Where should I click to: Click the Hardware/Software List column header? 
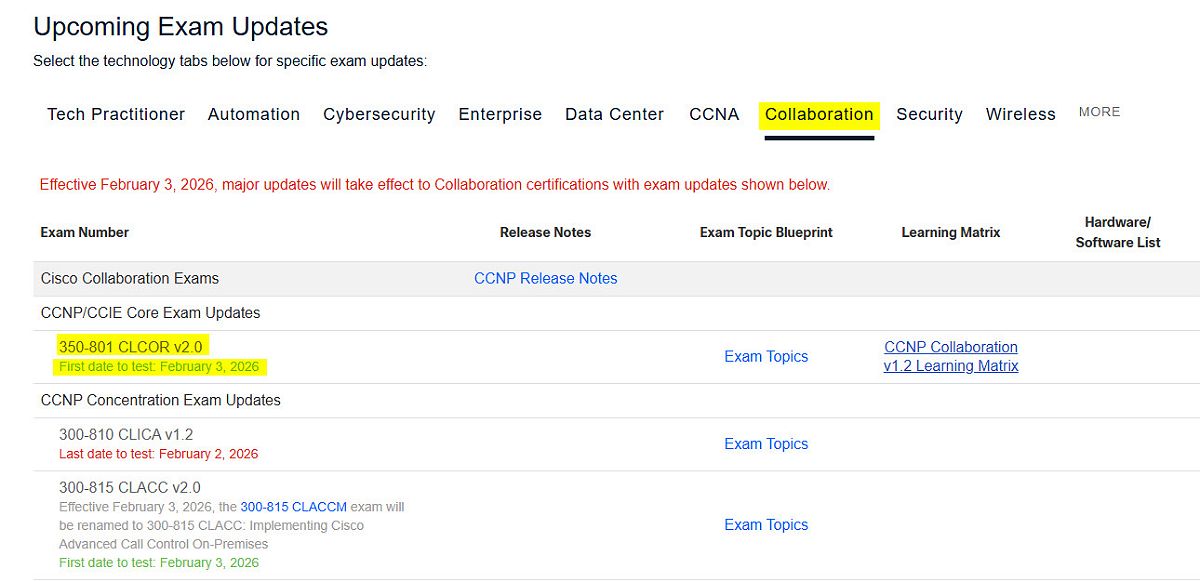pos(1118,232)
